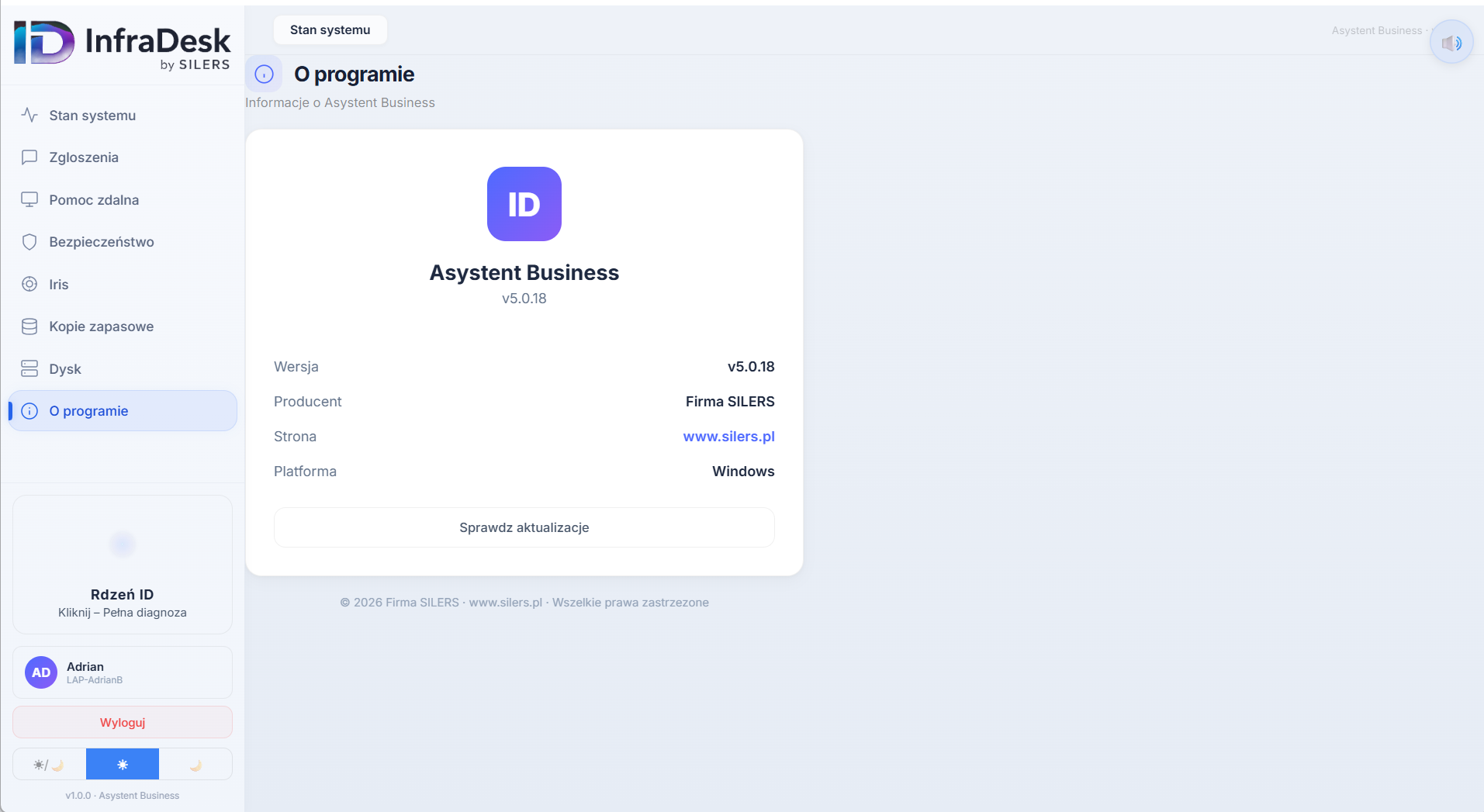Click LAP-AdrianB device name
Viewport: 1484px width, 812px height.
95,680
